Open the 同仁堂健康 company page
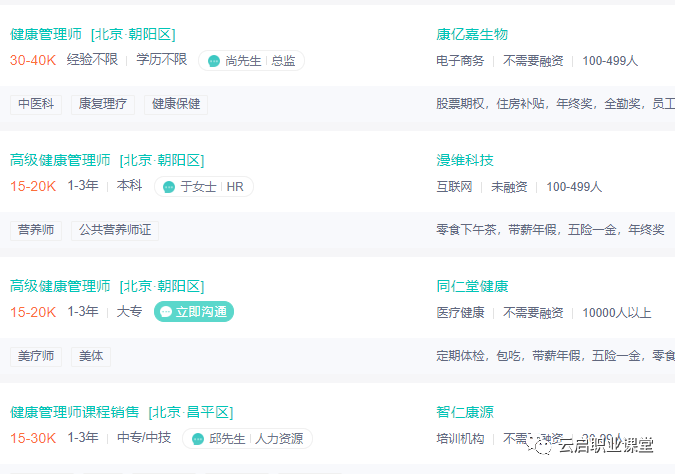The height and width of the screenshot is (474, 675). point(472,286)
